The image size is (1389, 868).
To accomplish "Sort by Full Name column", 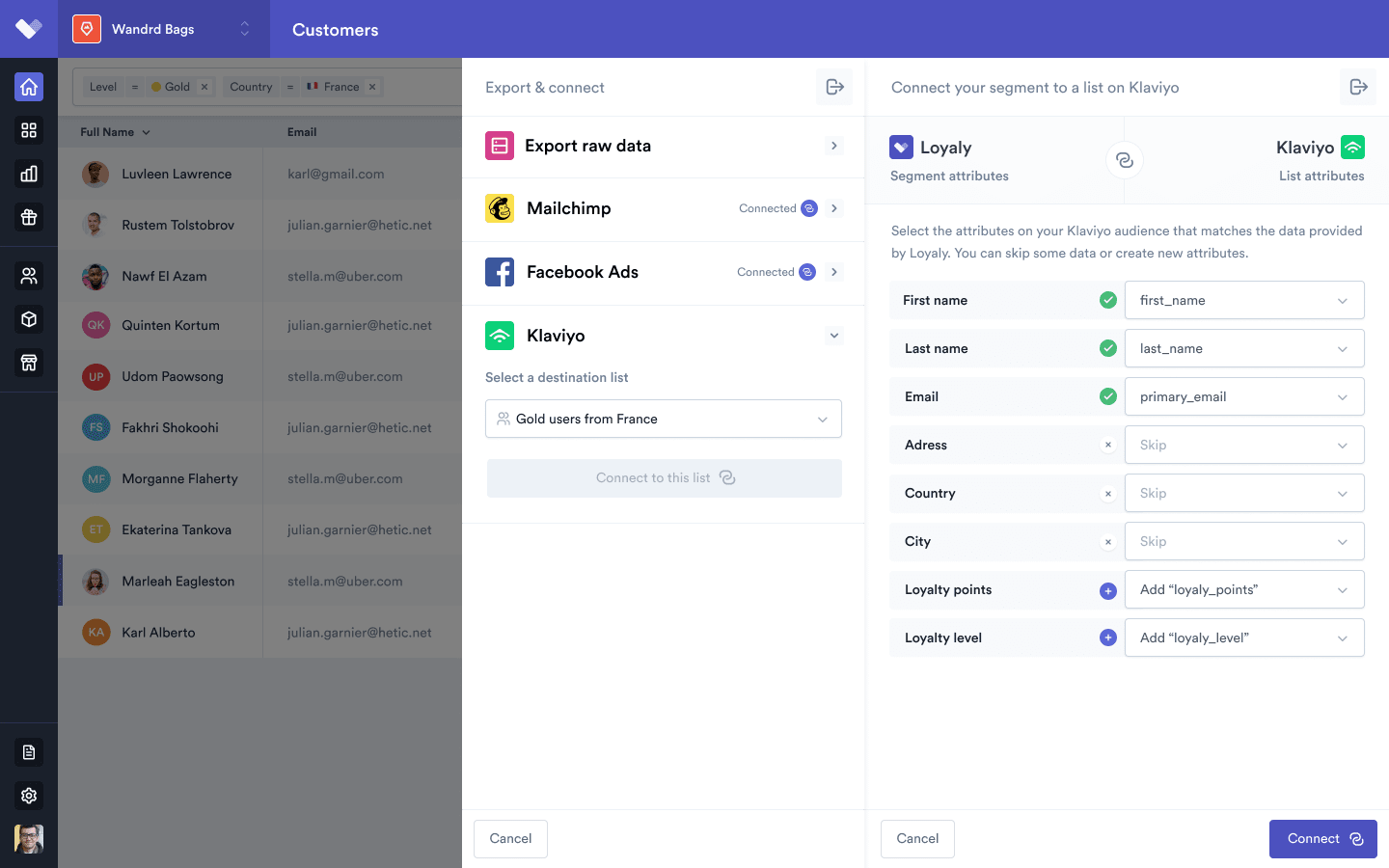I will (x=115, y=132).
